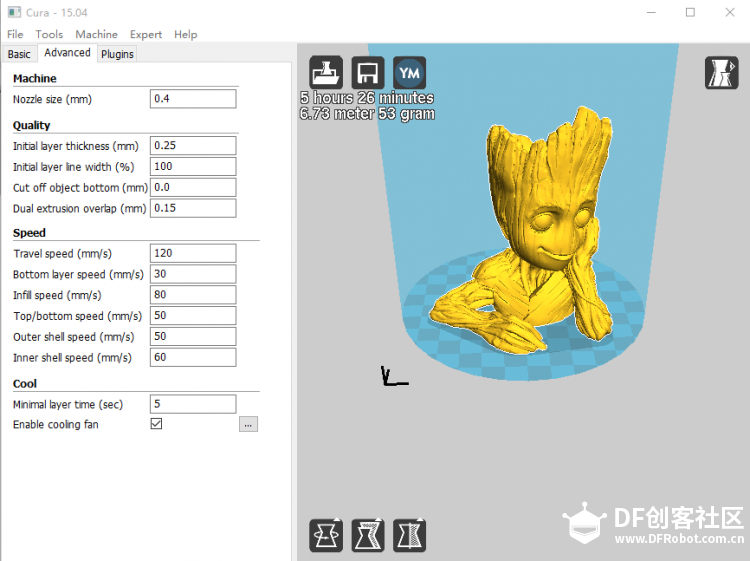Maximize the Cura window

(690, 12)
